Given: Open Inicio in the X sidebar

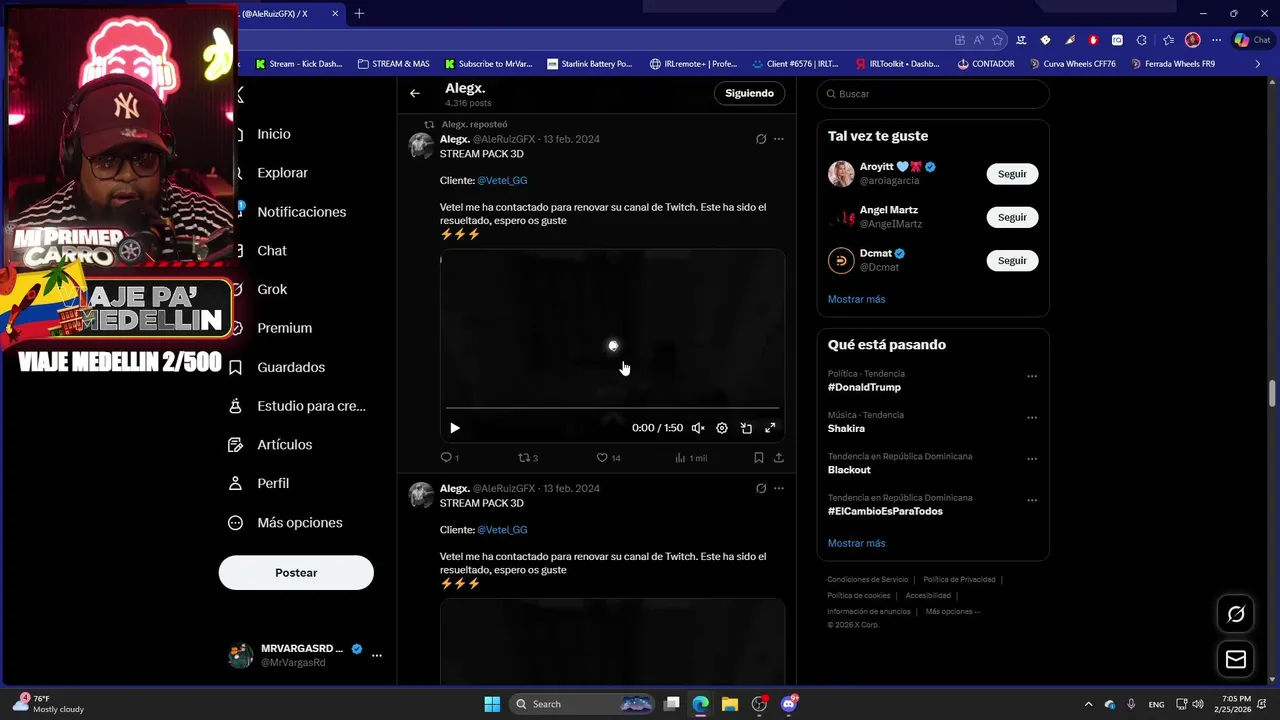Looking at the screenshot, I should click(273, 134).
